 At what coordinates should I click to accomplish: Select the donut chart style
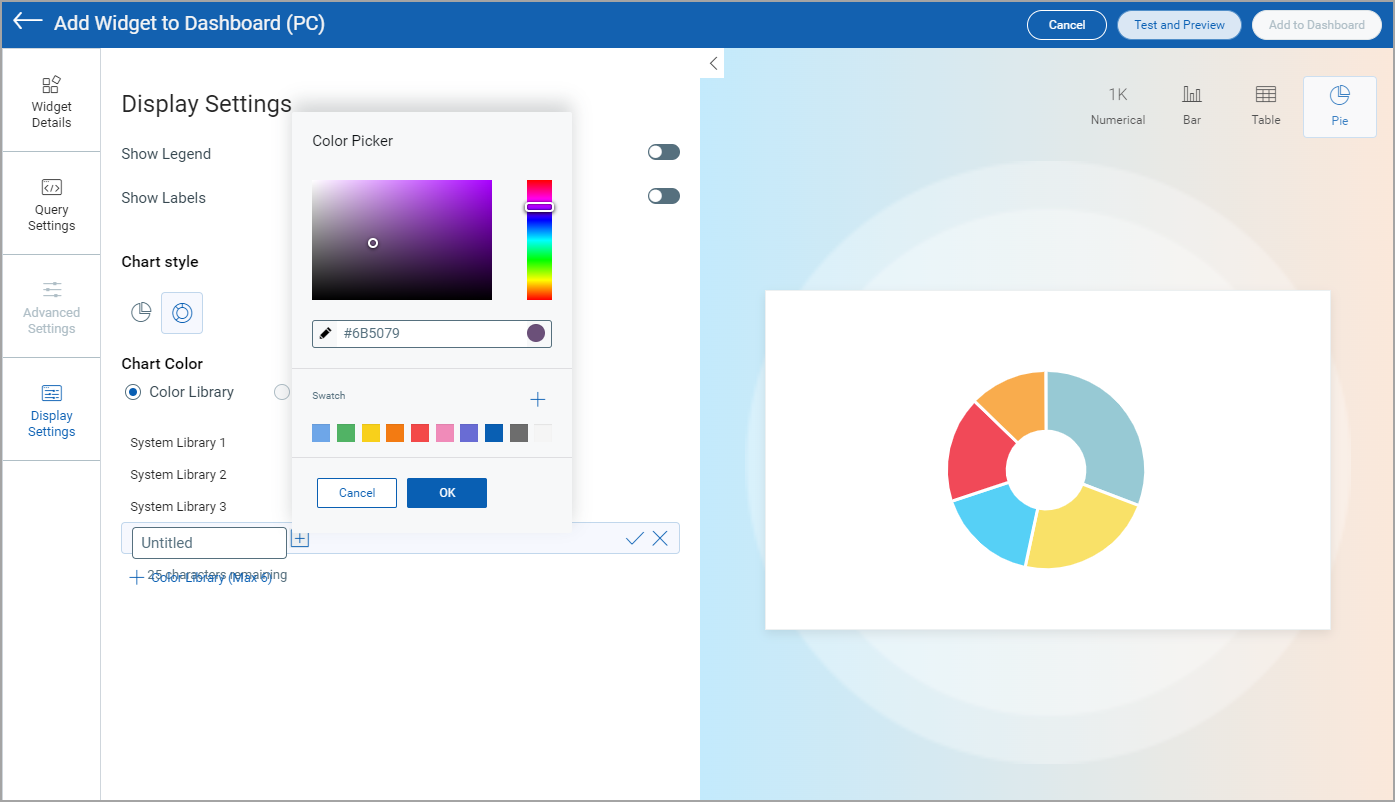coord(182,312)
